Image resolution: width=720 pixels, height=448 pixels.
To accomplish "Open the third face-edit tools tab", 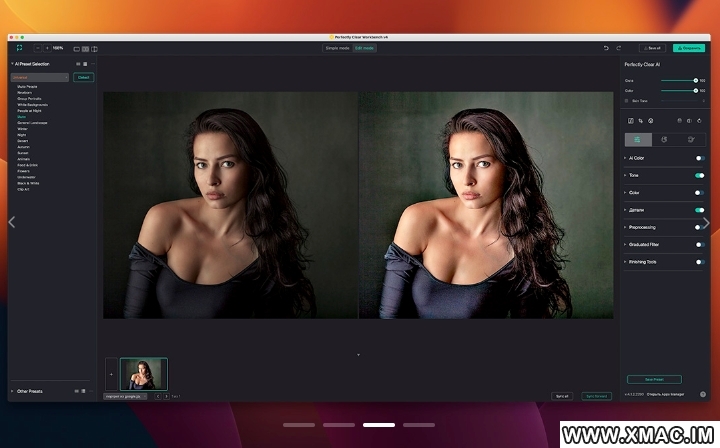I will pos(691,140).
